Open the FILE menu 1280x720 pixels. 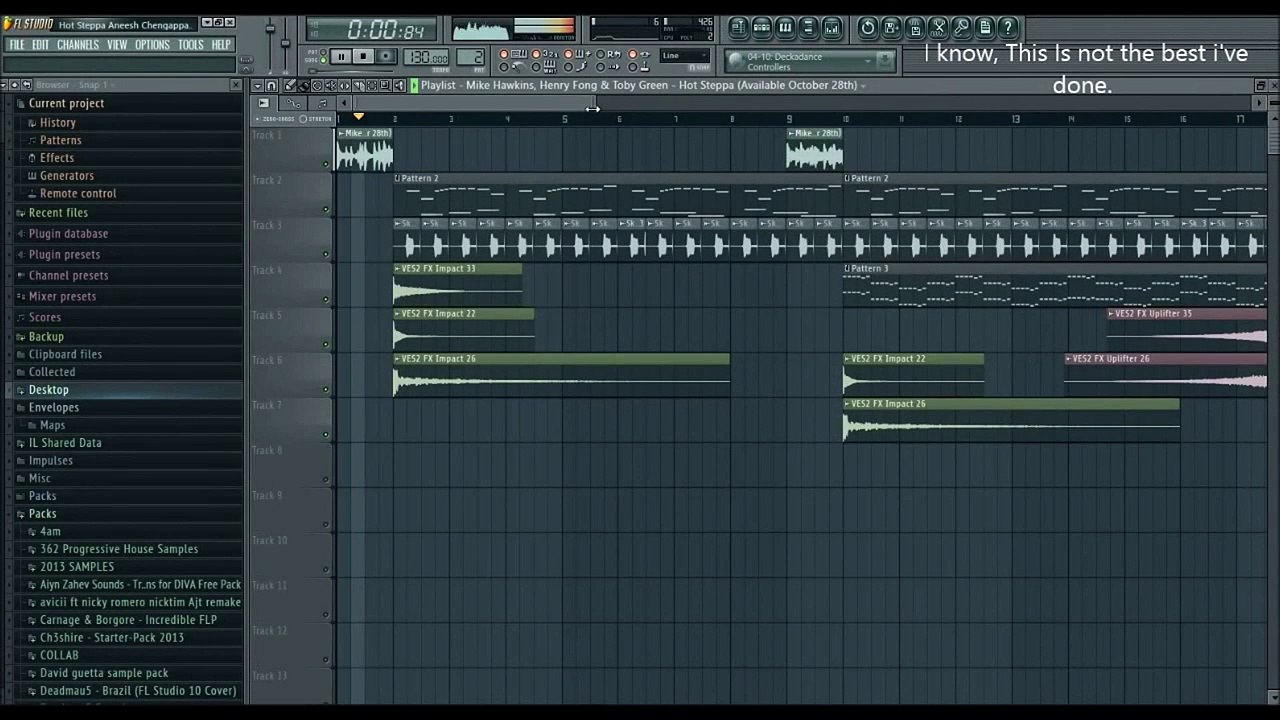click(17, 44)
